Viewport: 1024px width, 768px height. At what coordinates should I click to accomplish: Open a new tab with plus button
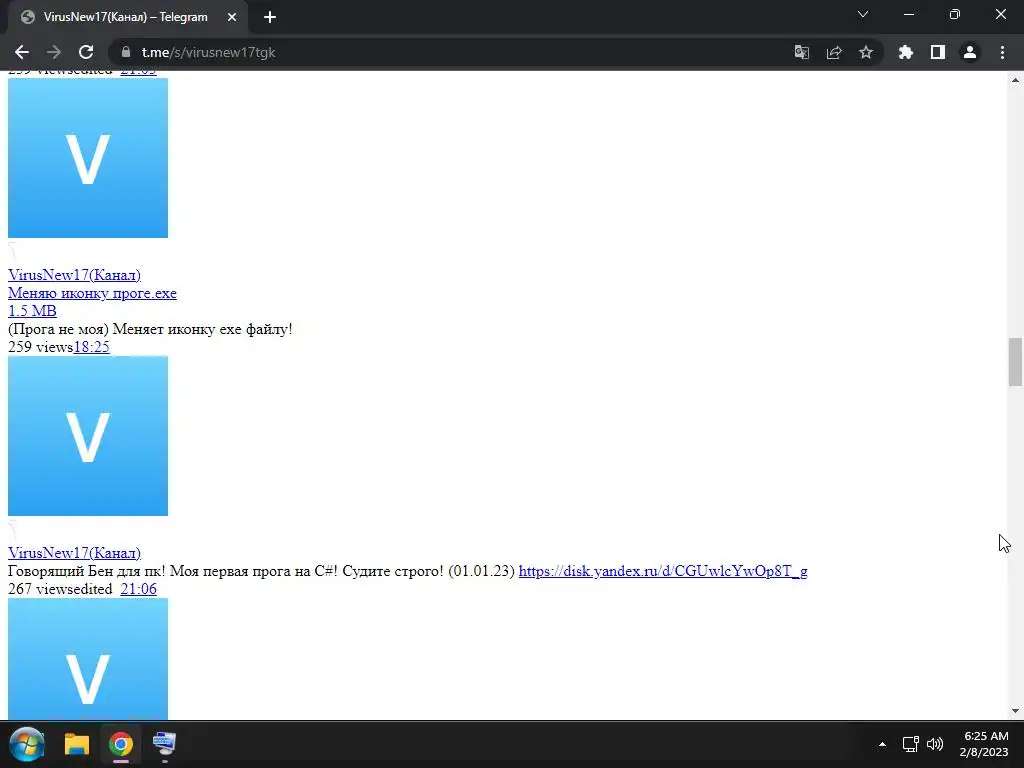click(x=270, y=18)
